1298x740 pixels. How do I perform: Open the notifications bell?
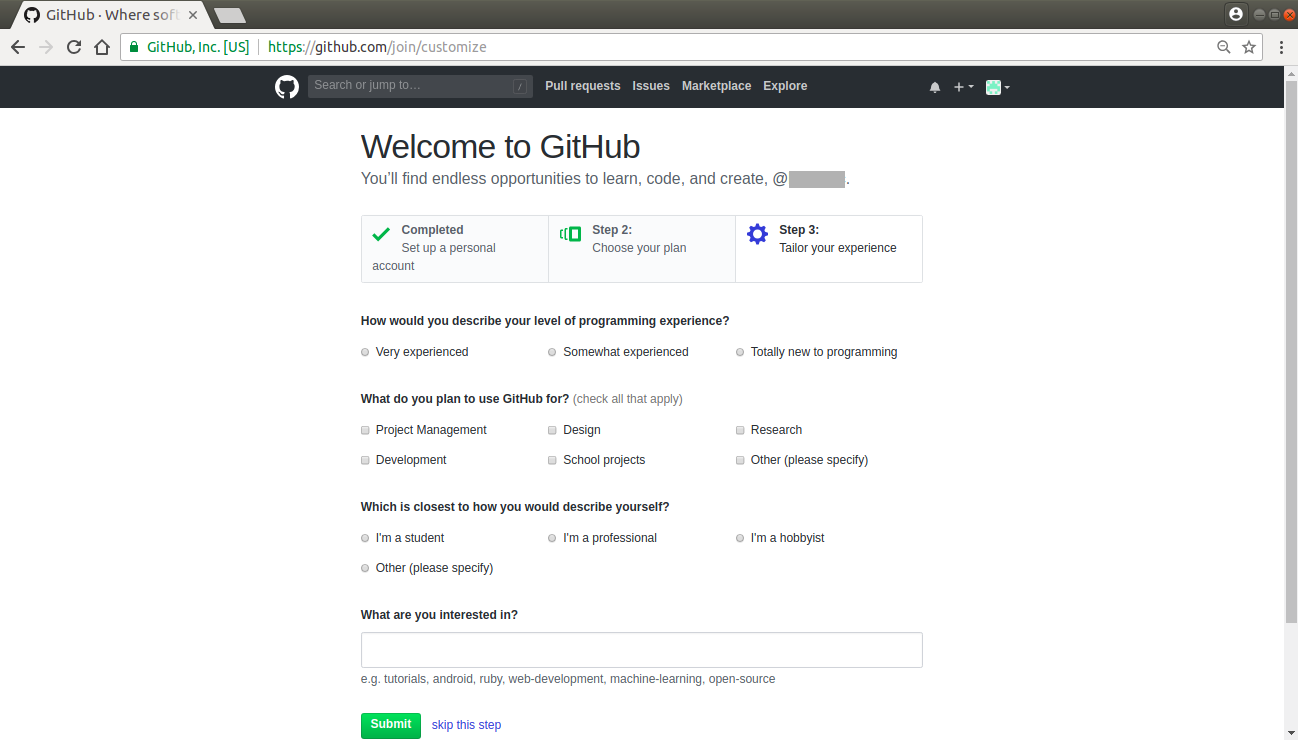[x=935, y=87]
